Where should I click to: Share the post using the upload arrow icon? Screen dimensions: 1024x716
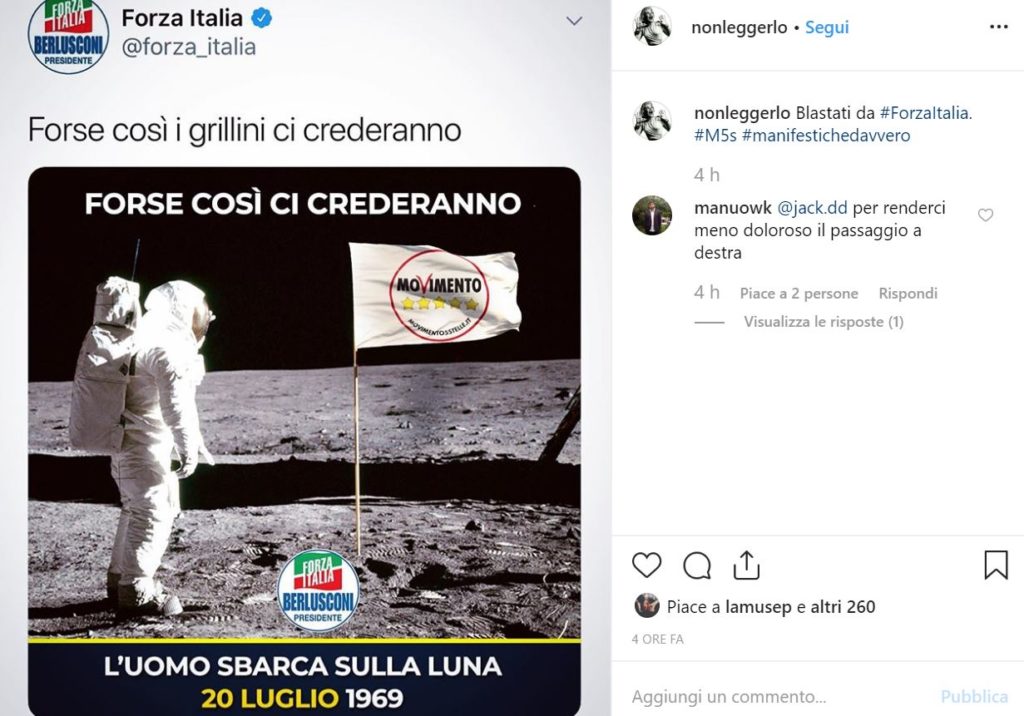(x=746, y=565)
